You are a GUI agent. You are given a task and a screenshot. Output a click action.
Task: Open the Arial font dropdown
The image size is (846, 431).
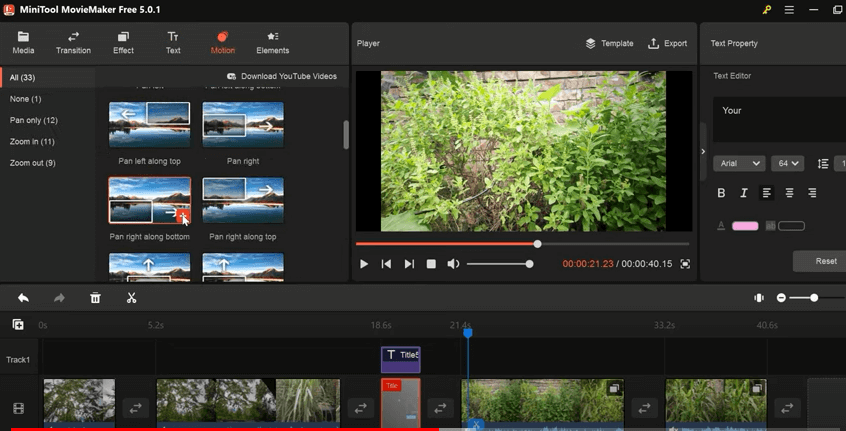click(739, 163)
